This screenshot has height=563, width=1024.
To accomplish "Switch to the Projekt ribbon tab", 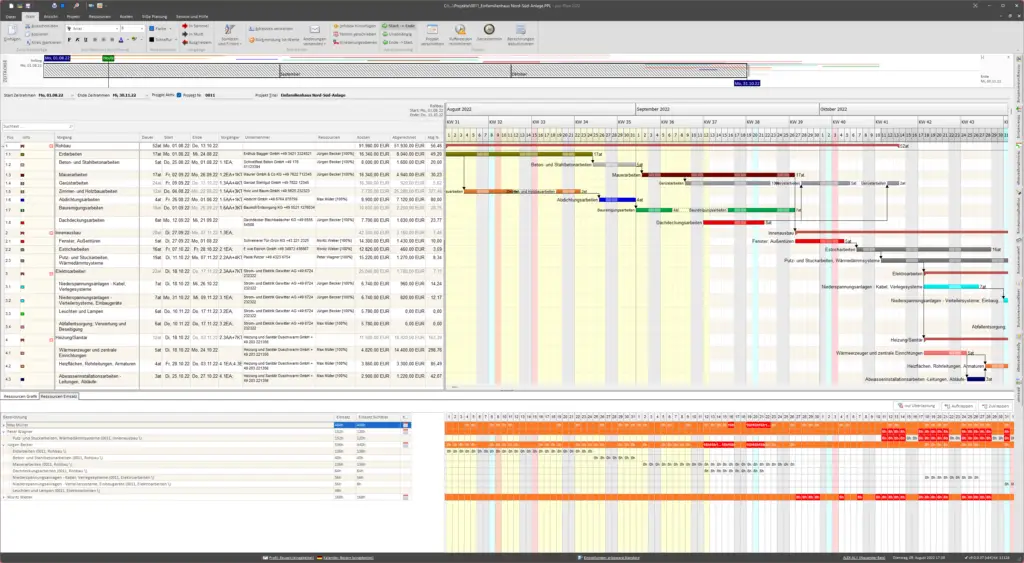I will click(x=73, y=16).
